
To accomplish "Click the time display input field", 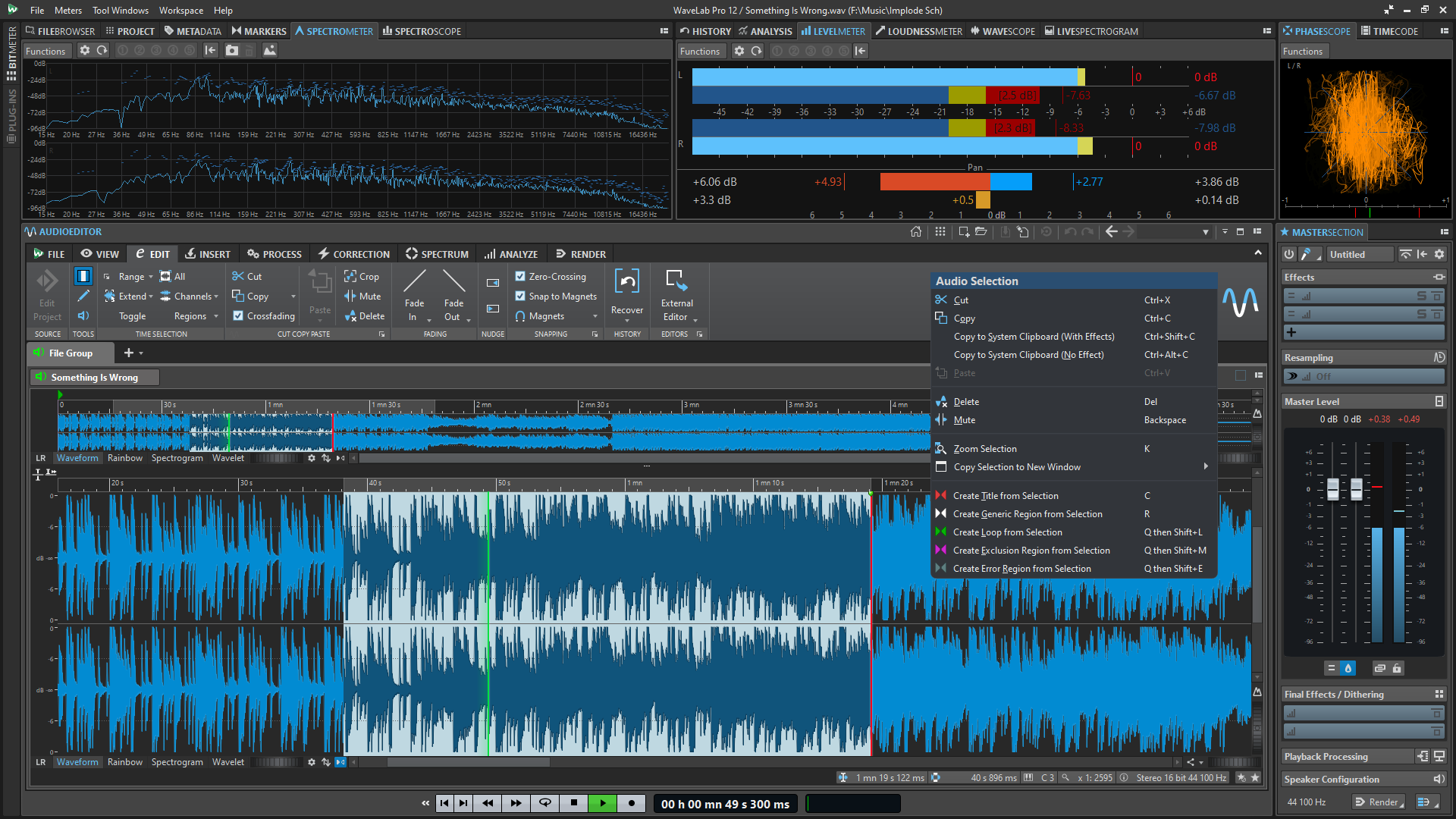I will point(724,803).
